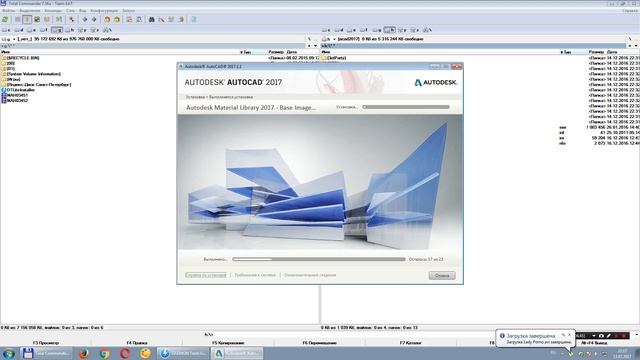Screen dimensions: 640x360
Task: Select drive h in the left drive bar
Action: [69, 30]
